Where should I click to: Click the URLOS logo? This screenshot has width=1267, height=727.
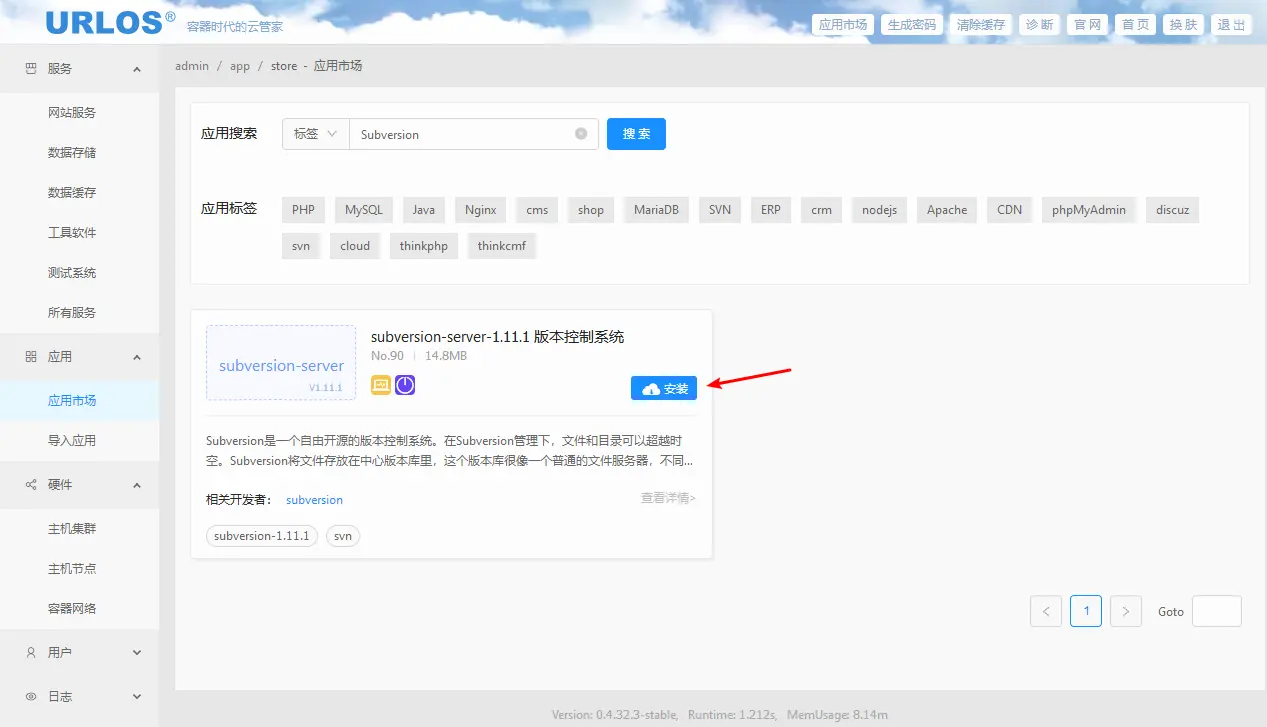(x=111, y=22)
